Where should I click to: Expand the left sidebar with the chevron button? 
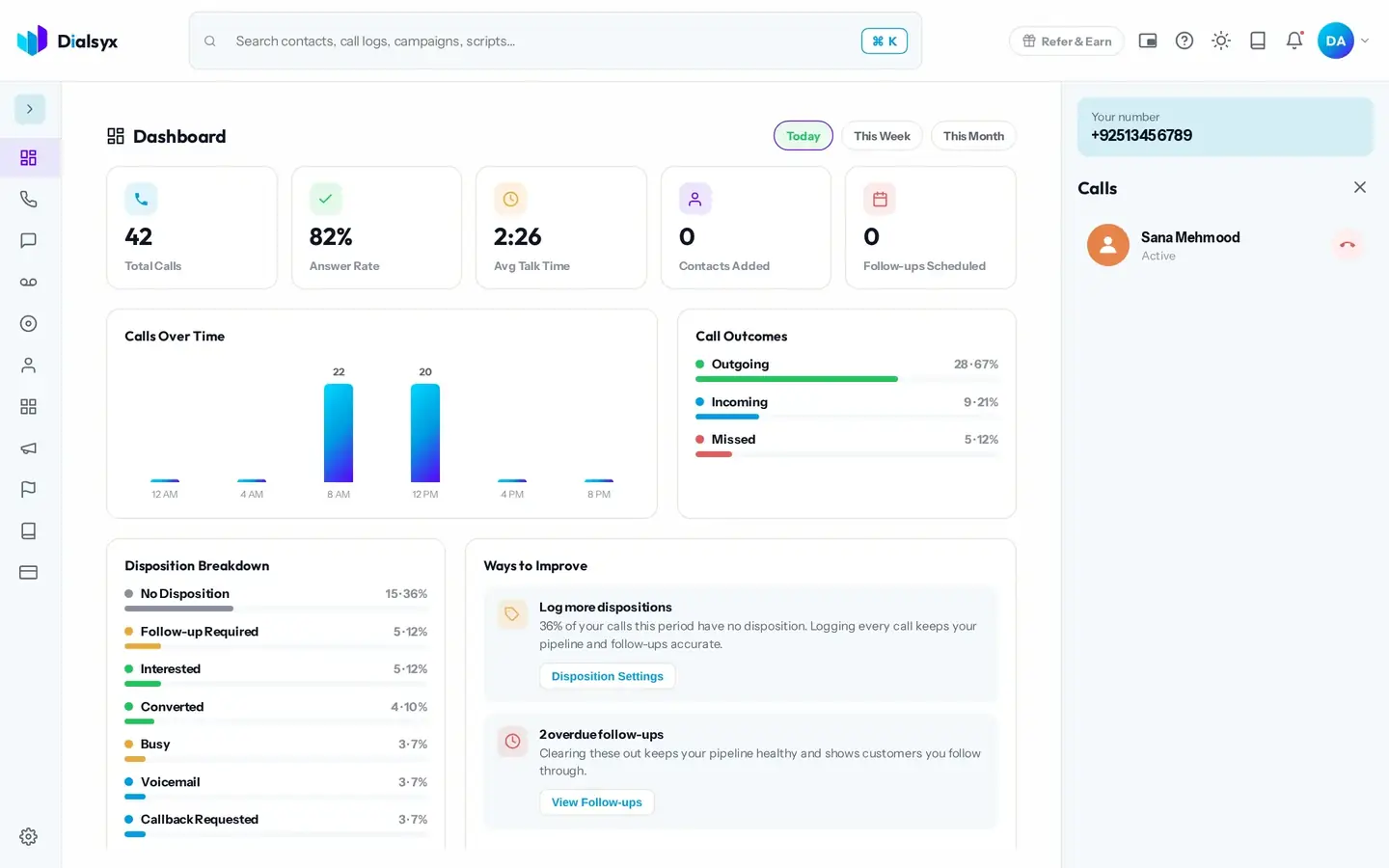click(30, 109)
